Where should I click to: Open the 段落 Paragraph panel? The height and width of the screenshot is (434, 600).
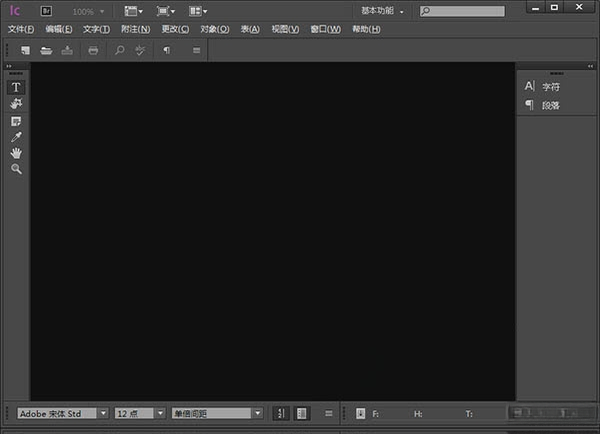pos(542,105)
